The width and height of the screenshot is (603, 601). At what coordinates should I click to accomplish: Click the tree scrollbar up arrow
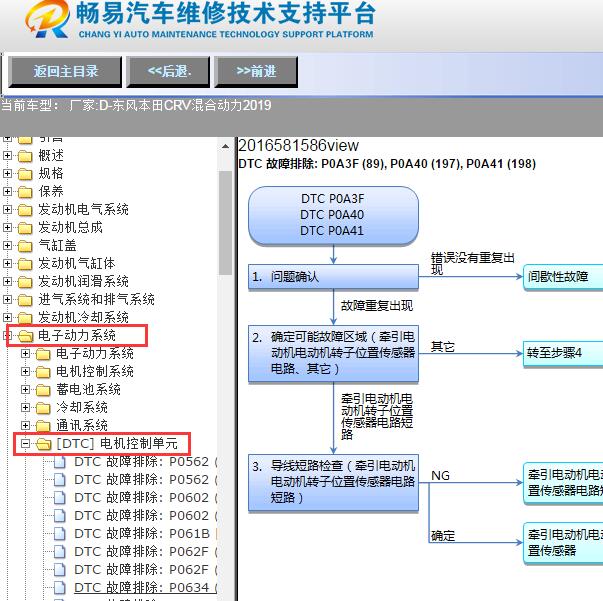click(225, 147)
